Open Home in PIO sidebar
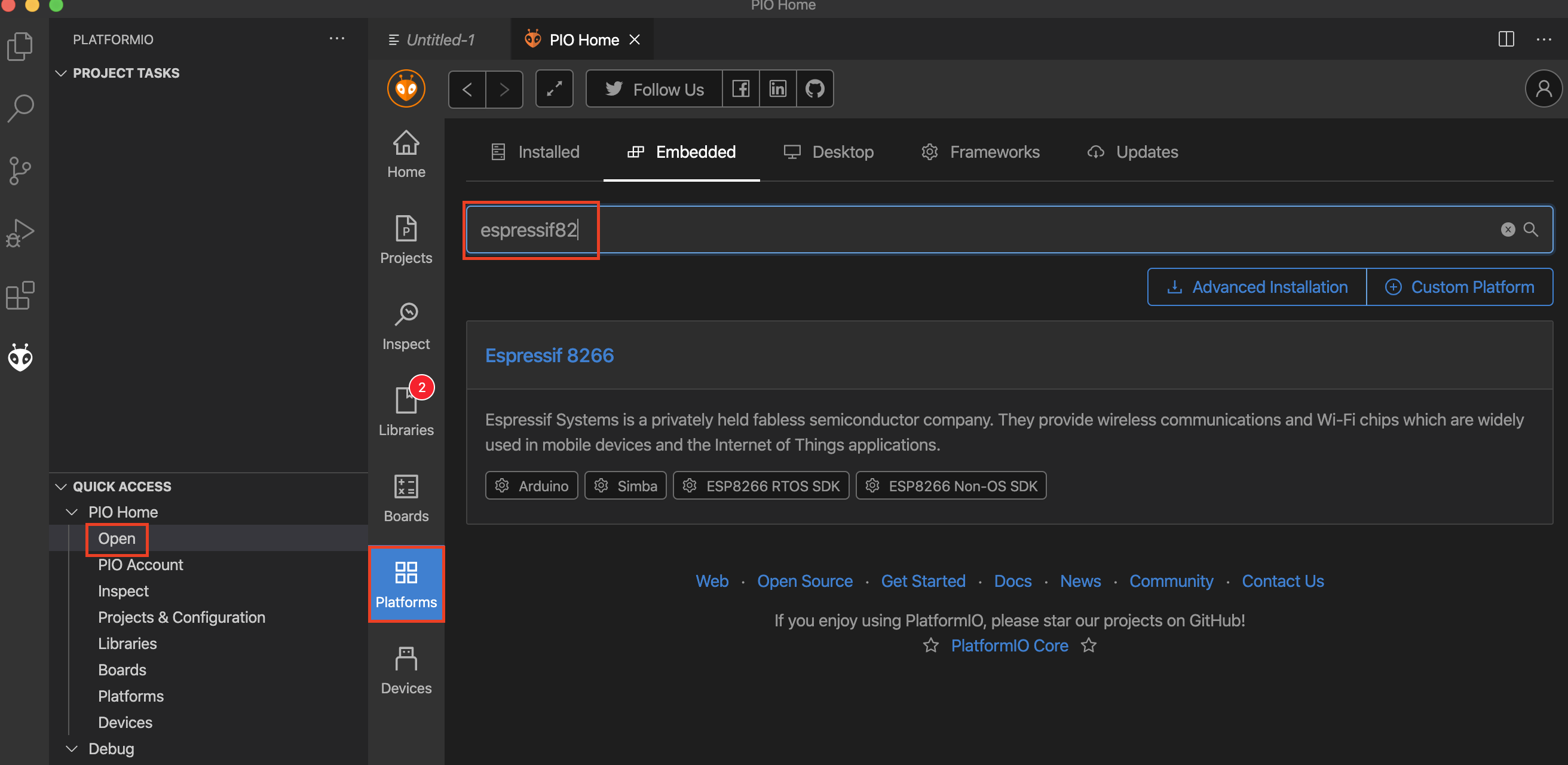The height and width of the screenshot is (765, 1568). (406, 155)
